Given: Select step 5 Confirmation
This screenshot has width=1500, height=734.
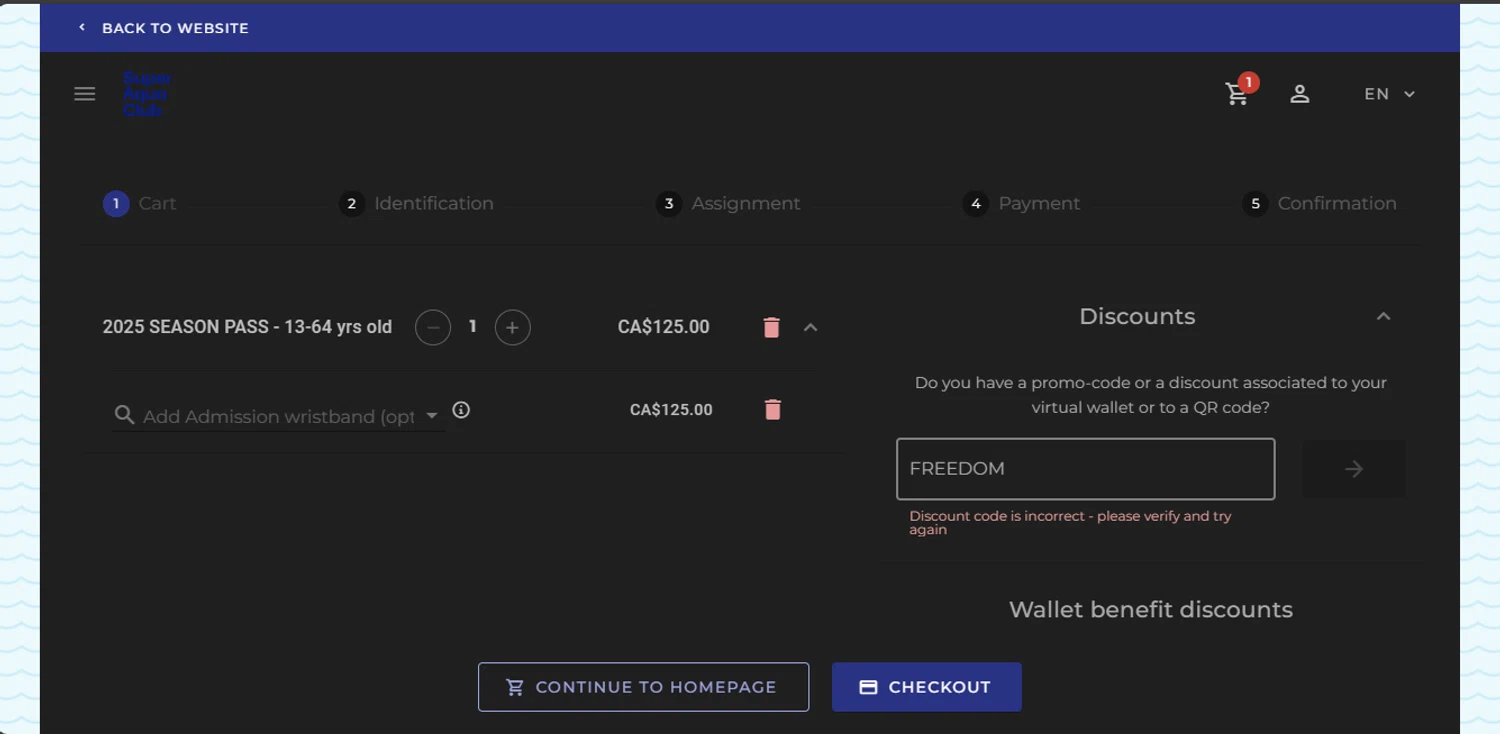Looking at the screenshot, I should 1319,204.
